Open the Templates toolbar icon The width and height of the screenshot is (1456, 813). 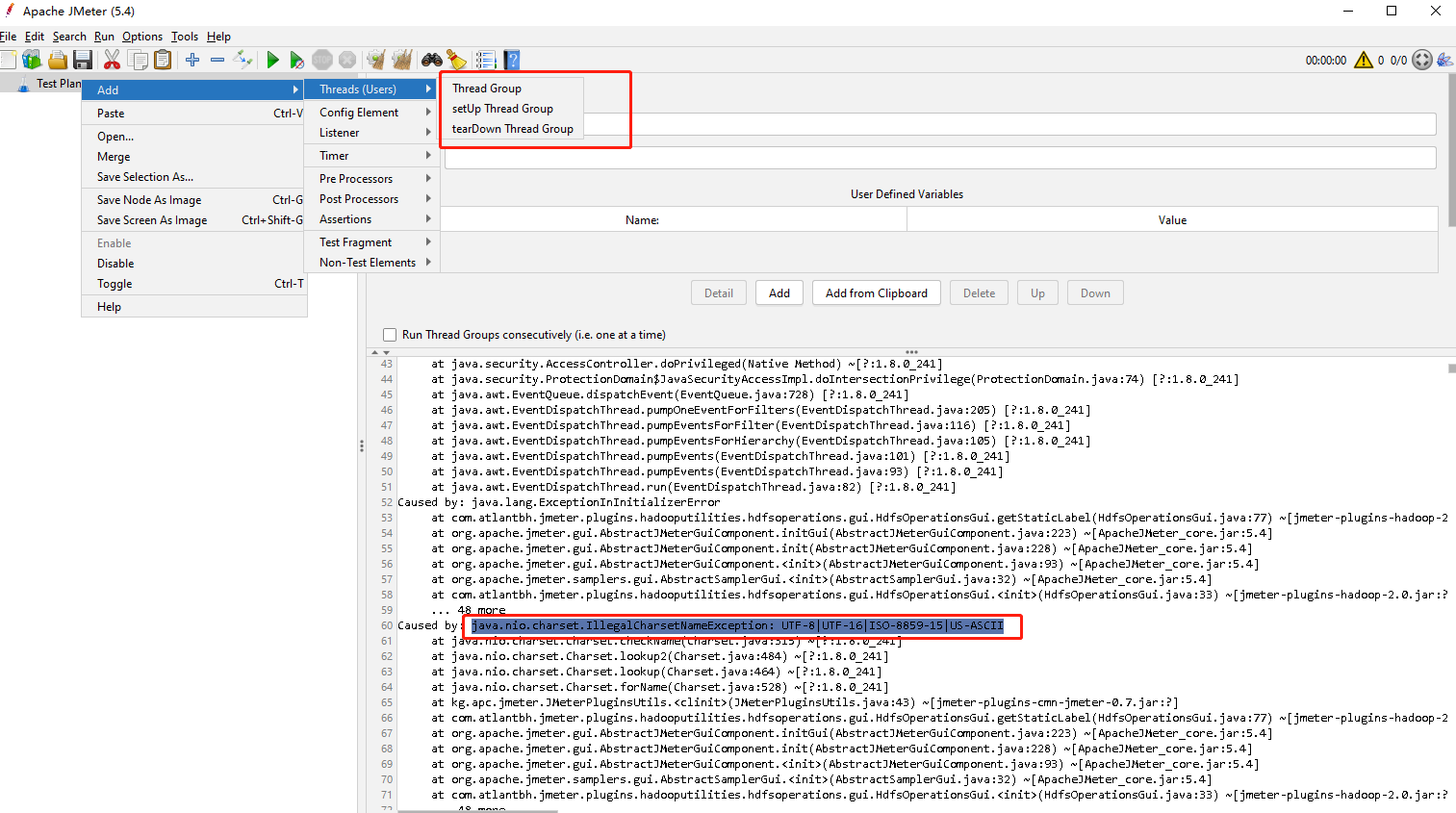point(32,60)
